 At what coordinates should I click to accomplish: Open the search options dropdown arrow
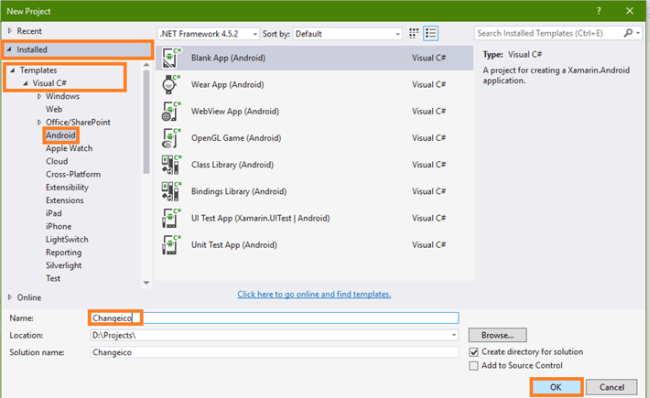(638, 33)
